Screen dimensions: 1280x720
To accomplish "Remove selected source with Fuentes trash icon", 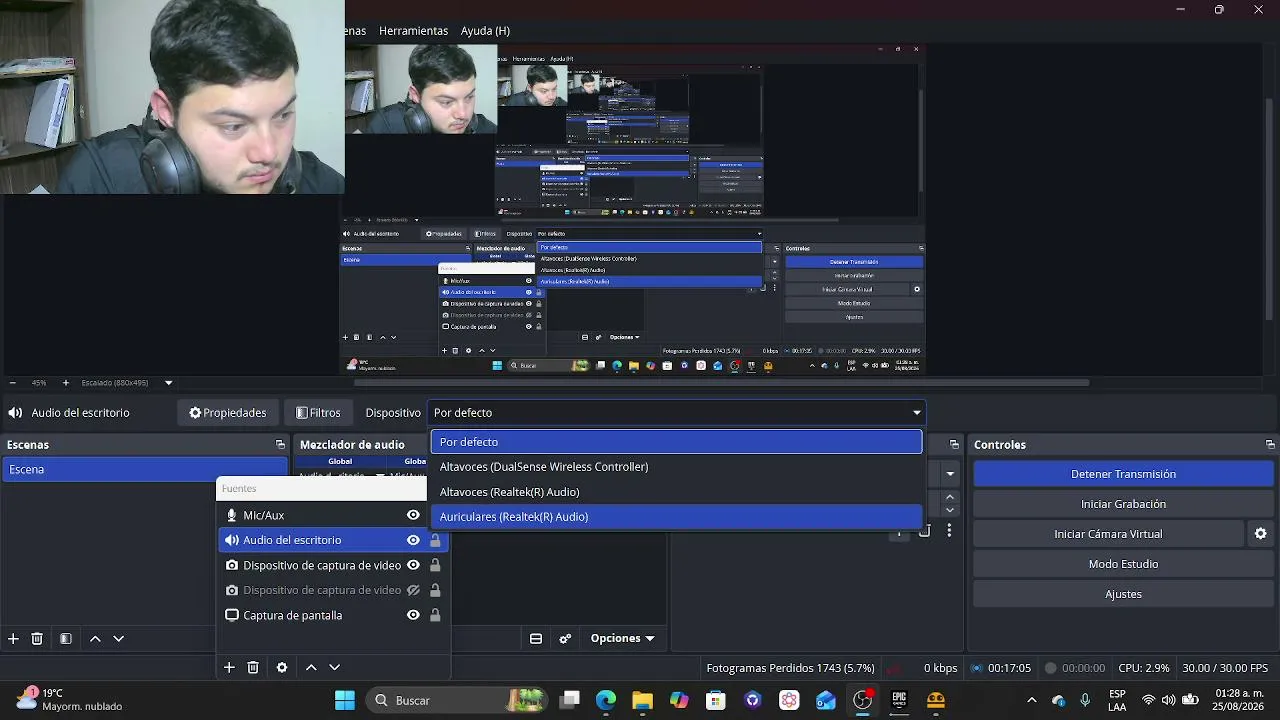I will [253, 667].
